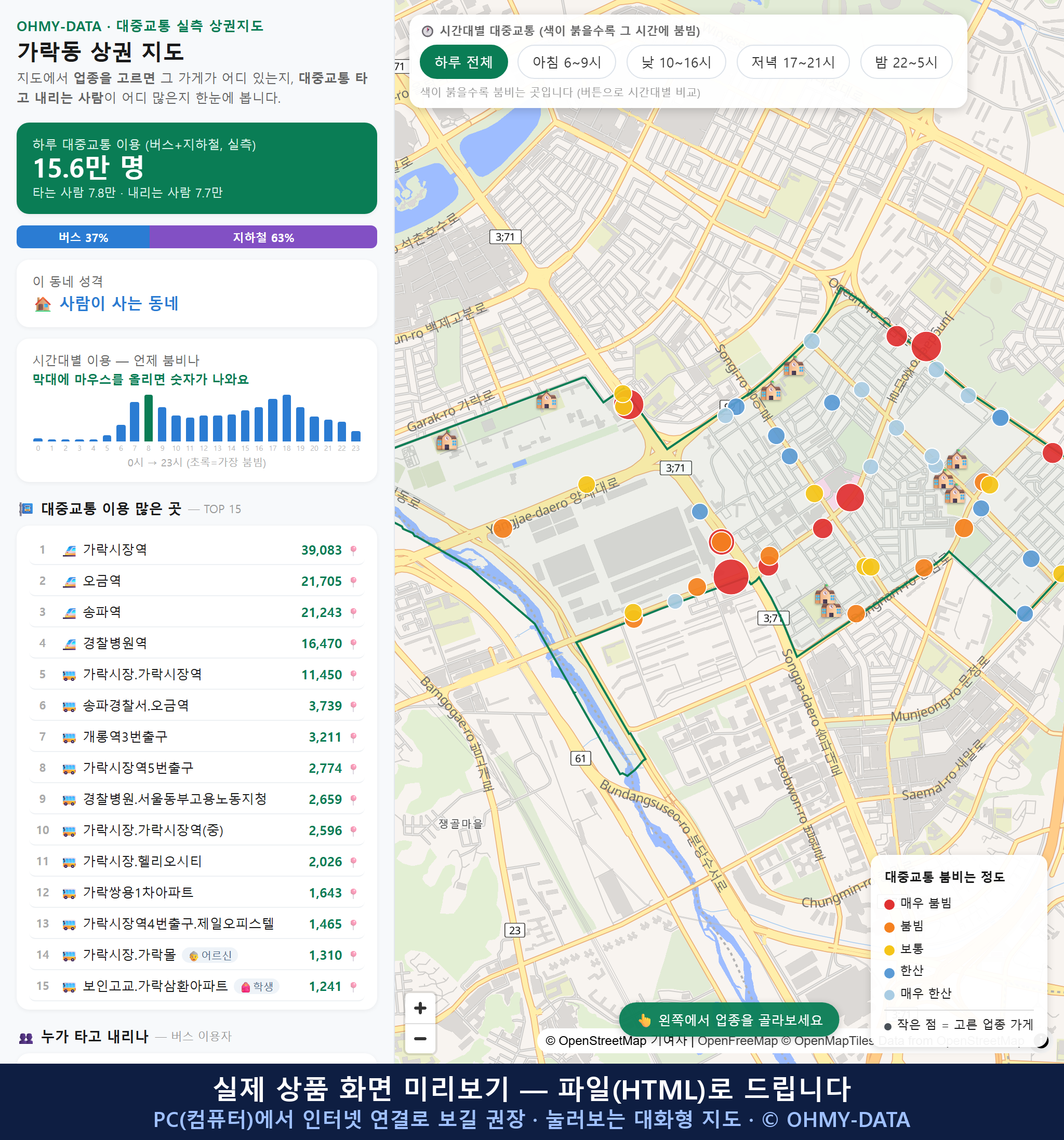Click the bus icon in 가락시장.가락몰 row
Viewport: 1064px width, 1140px height.
[70, 955]
